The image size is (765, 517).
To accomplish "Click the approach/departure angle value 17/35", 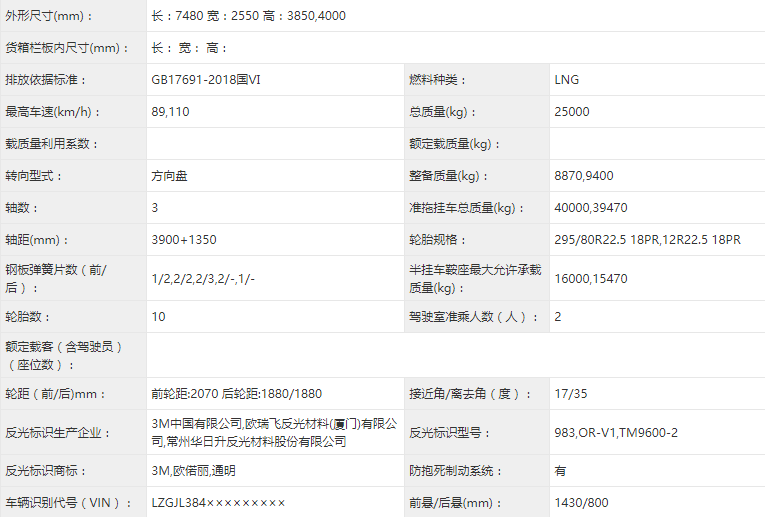I will (x=569, y=394).
